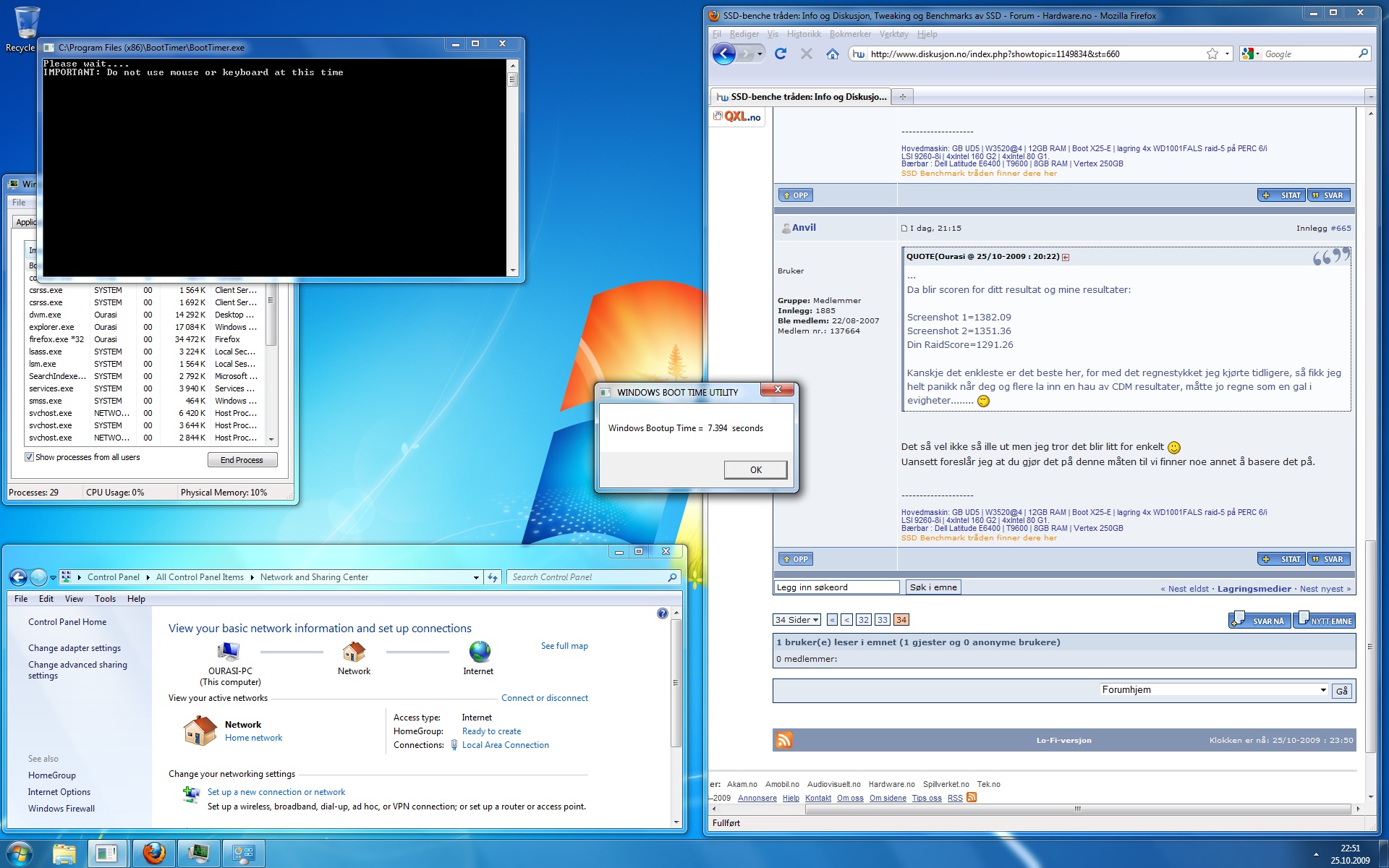Switch to Firefox taskbar icon
The image size is (1389, 868).
153,854
